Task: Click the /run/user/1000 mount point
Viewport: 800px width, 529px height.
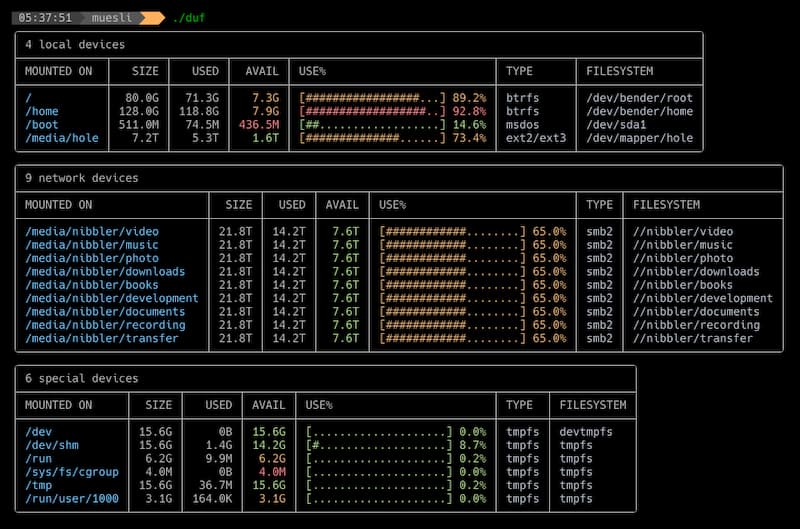Action: click(72, 498)
